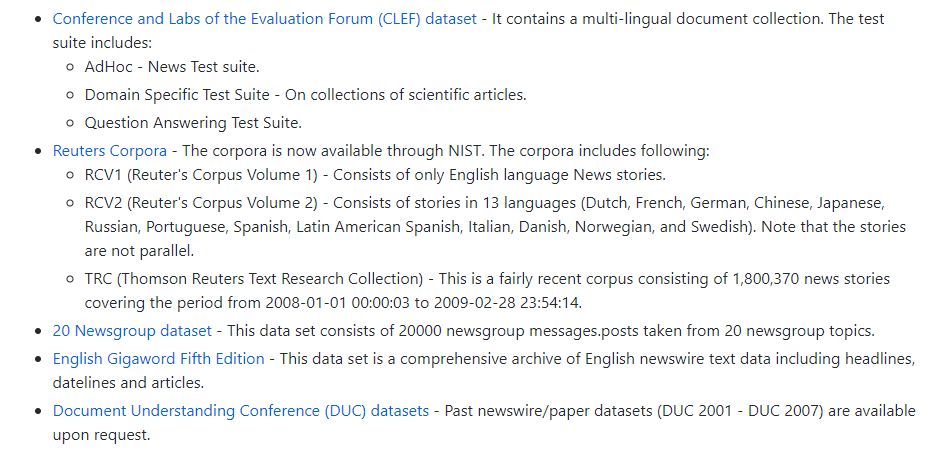Click the number 1,800,370 in the TRC description
This screenshot has width=942, height=454.
(x=773, y=279)
